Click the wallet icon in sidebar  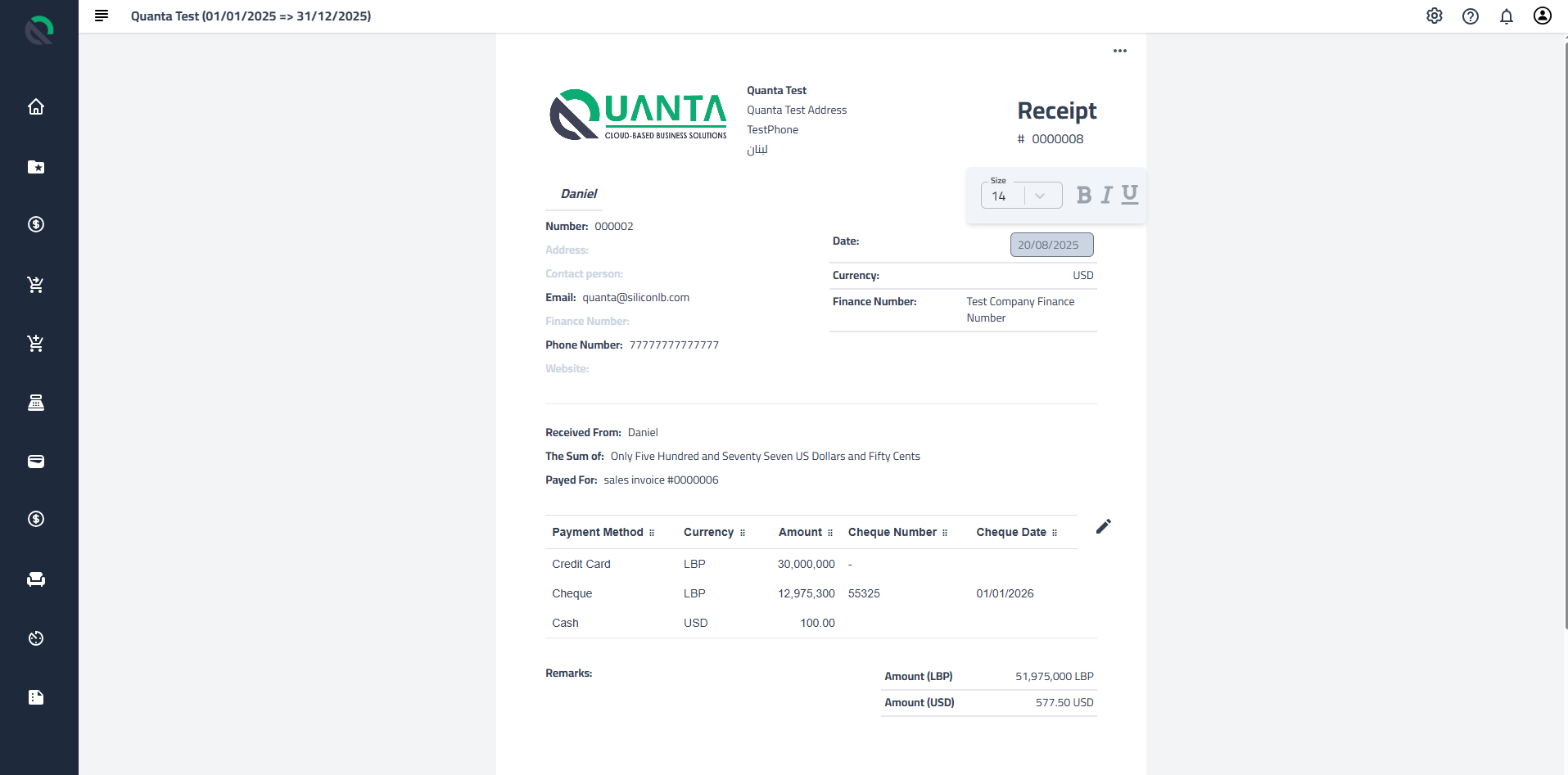pyautogui.click(x=36, y=462)
